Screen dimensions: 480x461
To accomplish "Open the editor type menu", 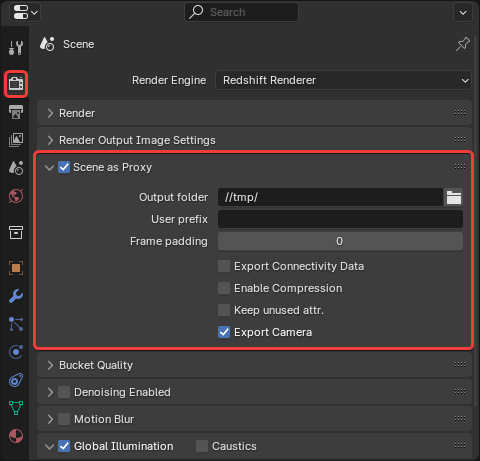I will (x=25, y=12).
